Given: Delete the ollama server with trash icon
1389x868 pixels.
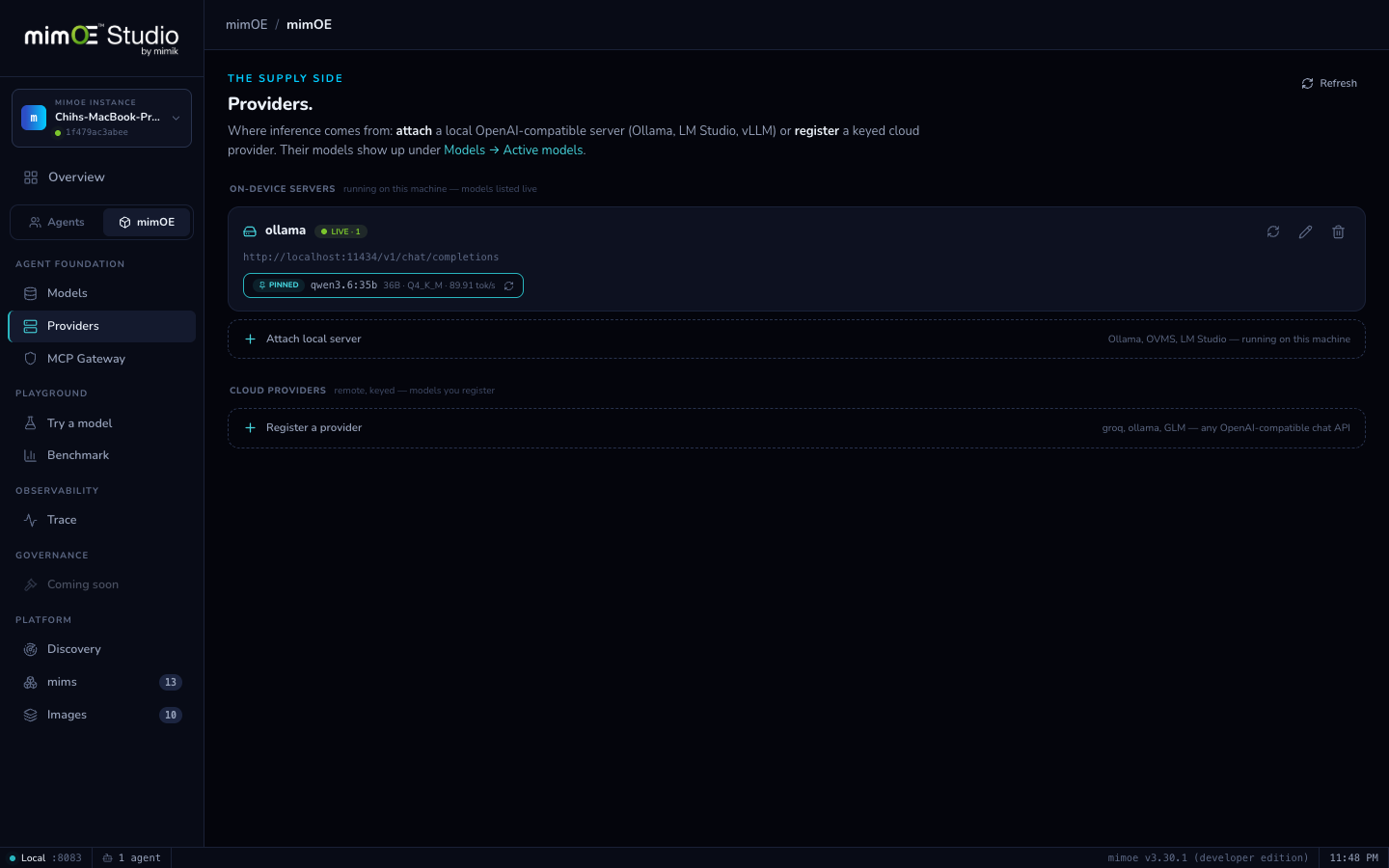Looking at the screenshot, I should pos(1338,231).
